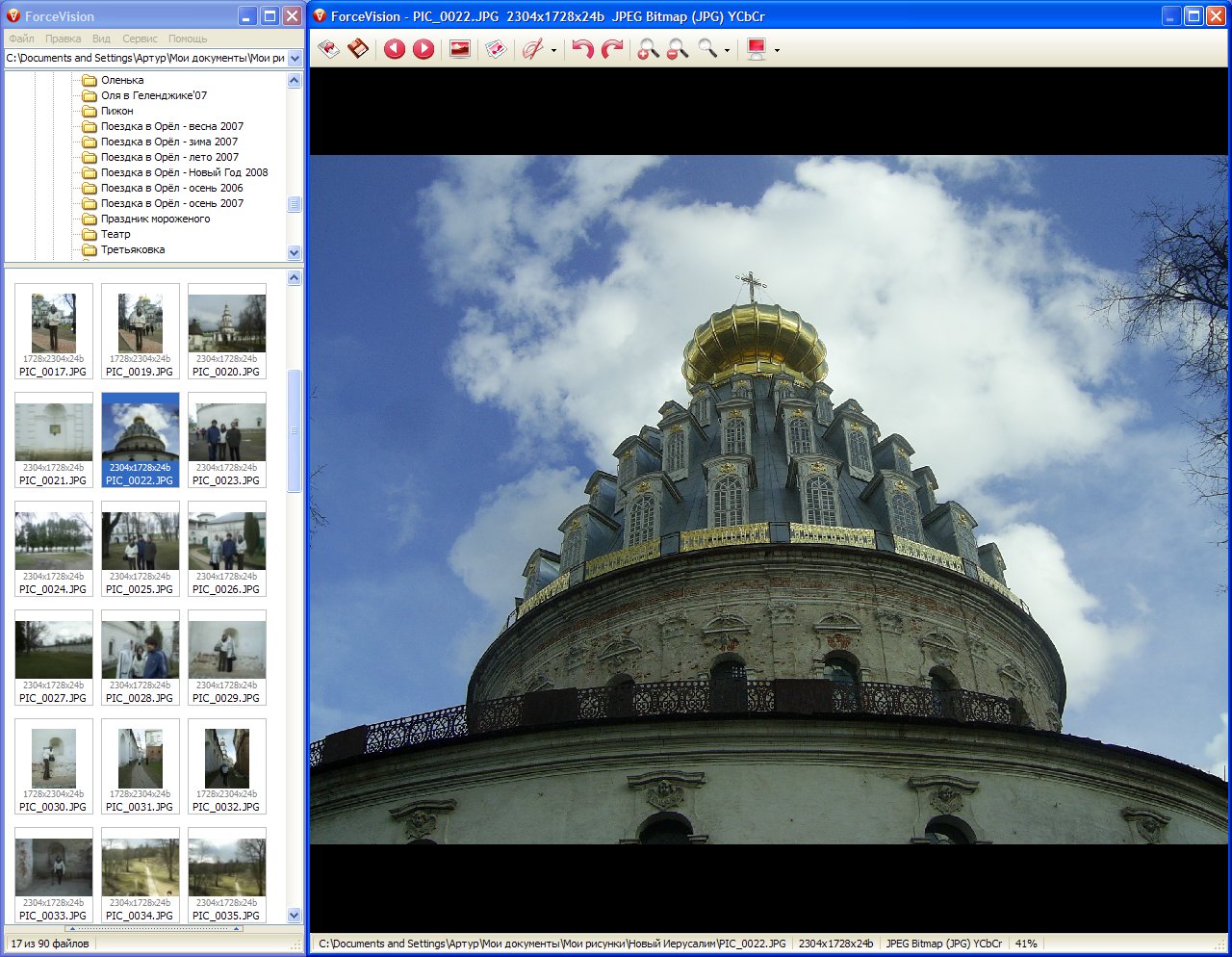This screenshot has height=957, width=1232.
Task: Click the full screen picture icon
Action: [x=460, y=49]
